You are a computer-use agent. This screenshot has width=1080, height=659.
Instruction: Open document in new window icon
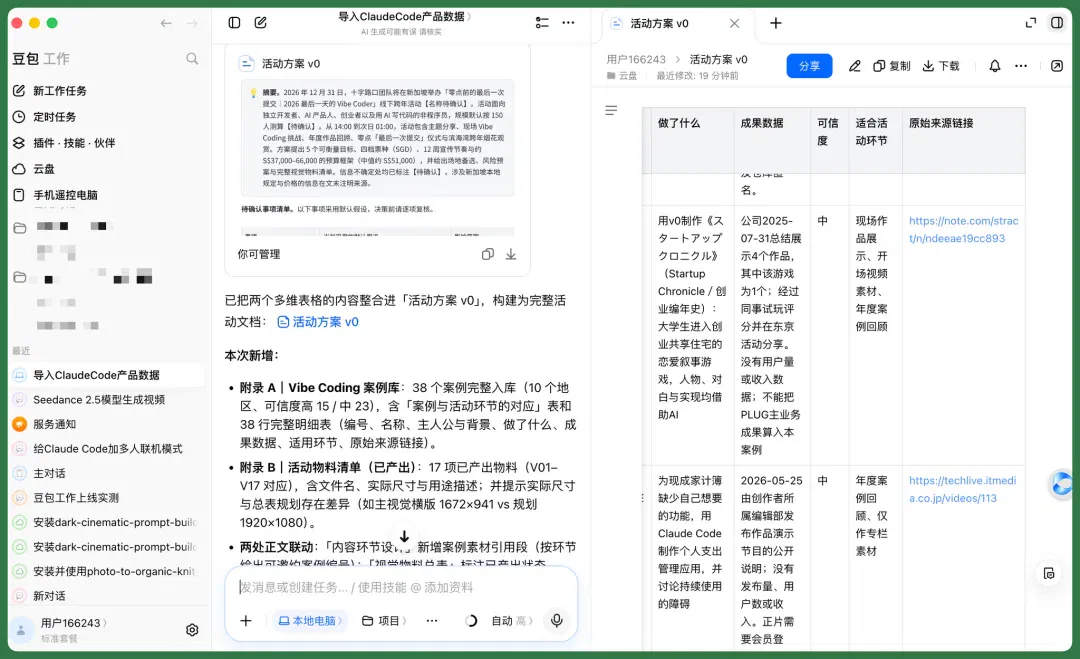click(x=1057, y=66)
